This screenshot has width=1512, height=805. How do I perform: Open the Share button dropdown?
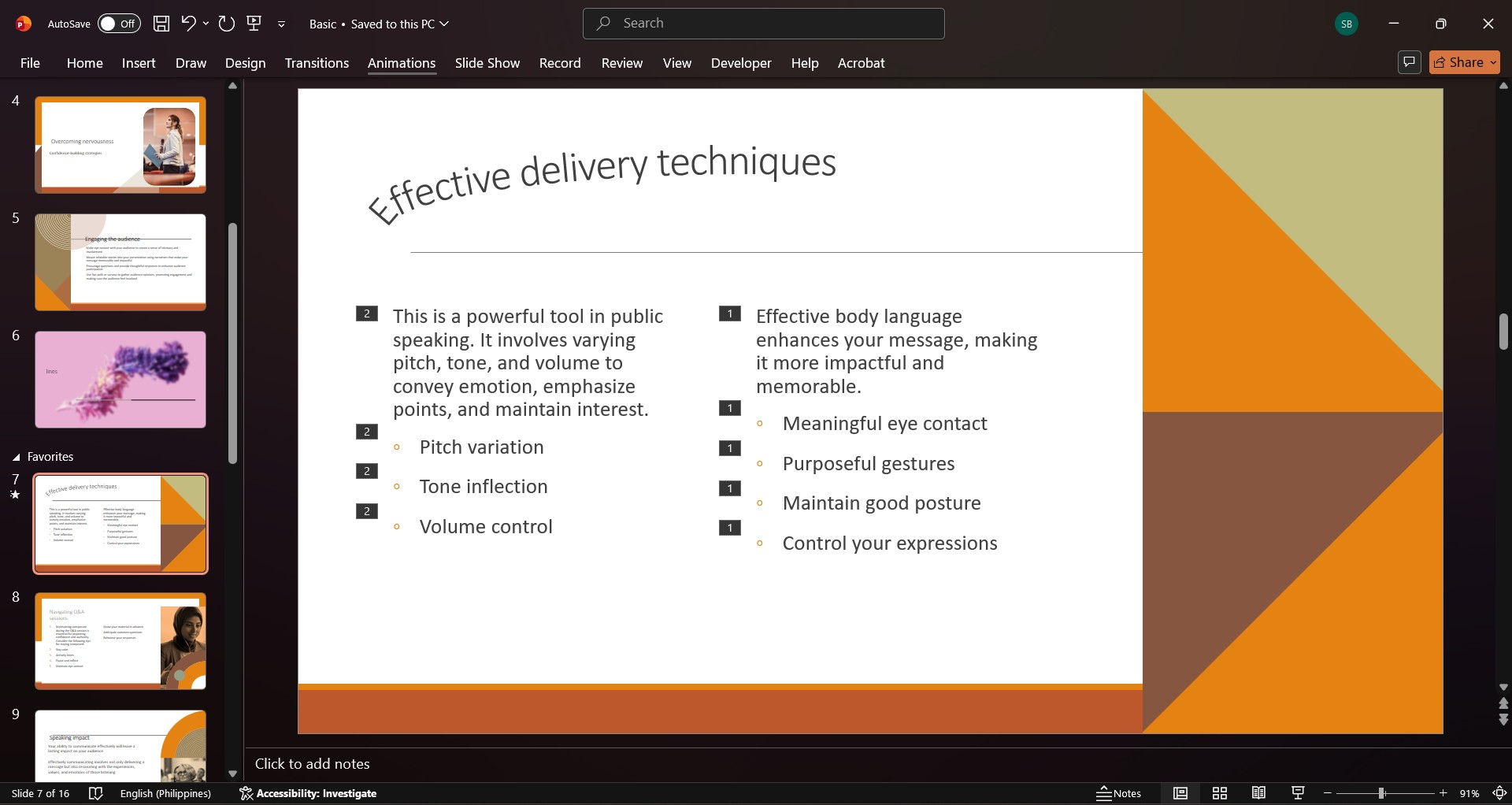pyautogui.click(x=1493, y=62)
